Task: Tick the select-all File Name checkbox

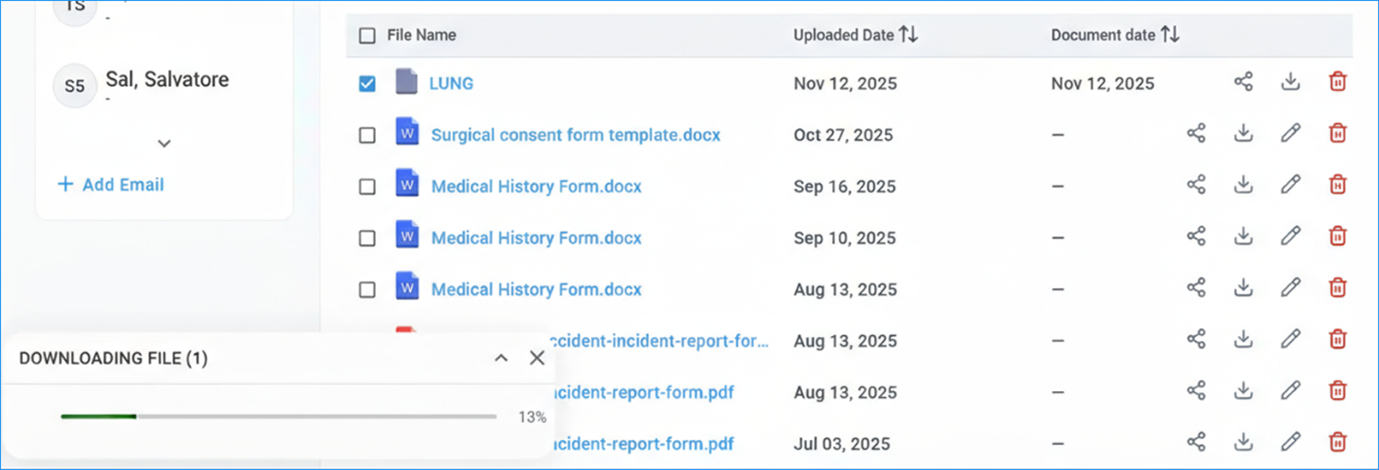Action: tap(367, 36)
